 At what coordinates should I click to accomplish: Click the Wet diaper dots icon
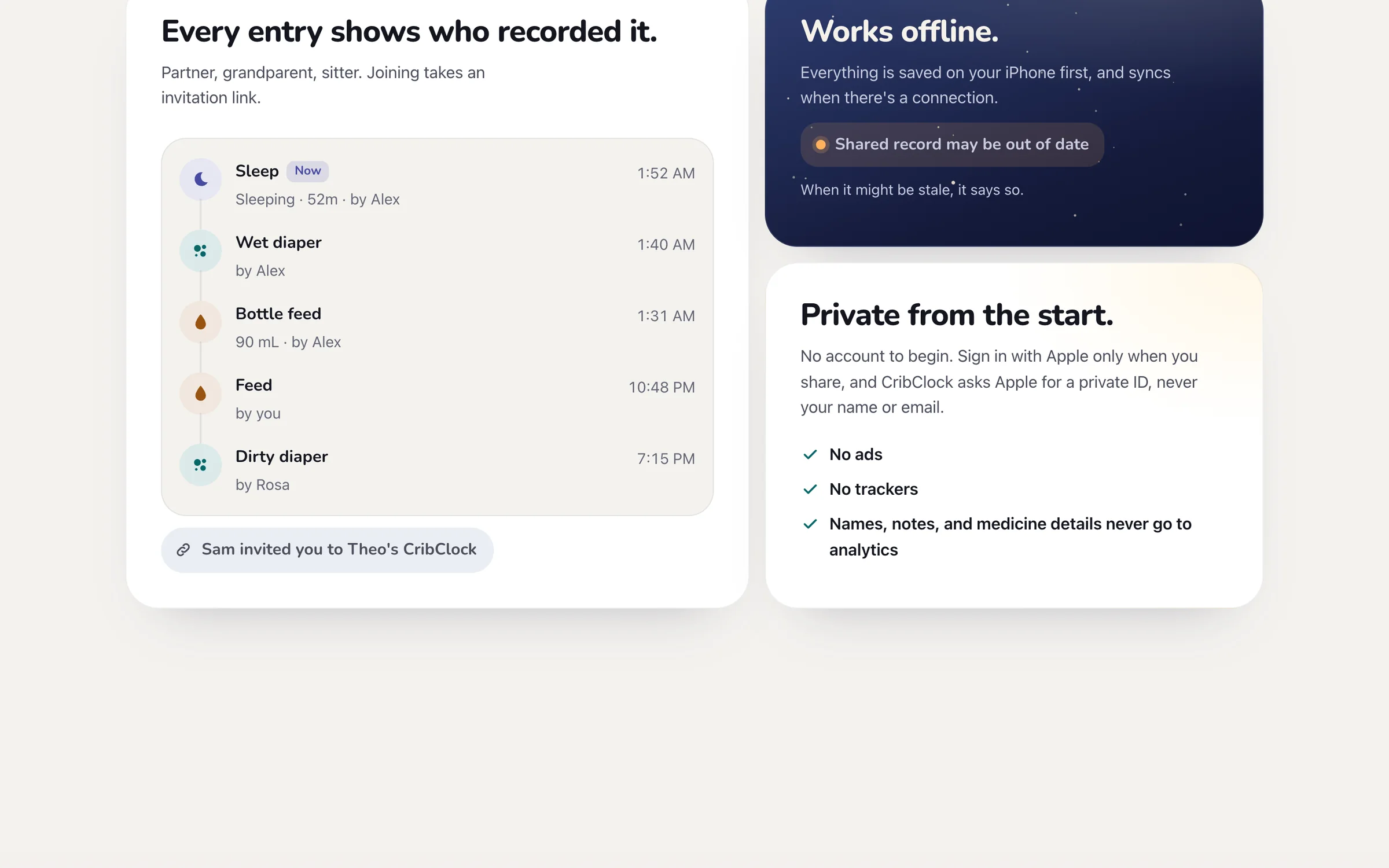click(201, 251)
